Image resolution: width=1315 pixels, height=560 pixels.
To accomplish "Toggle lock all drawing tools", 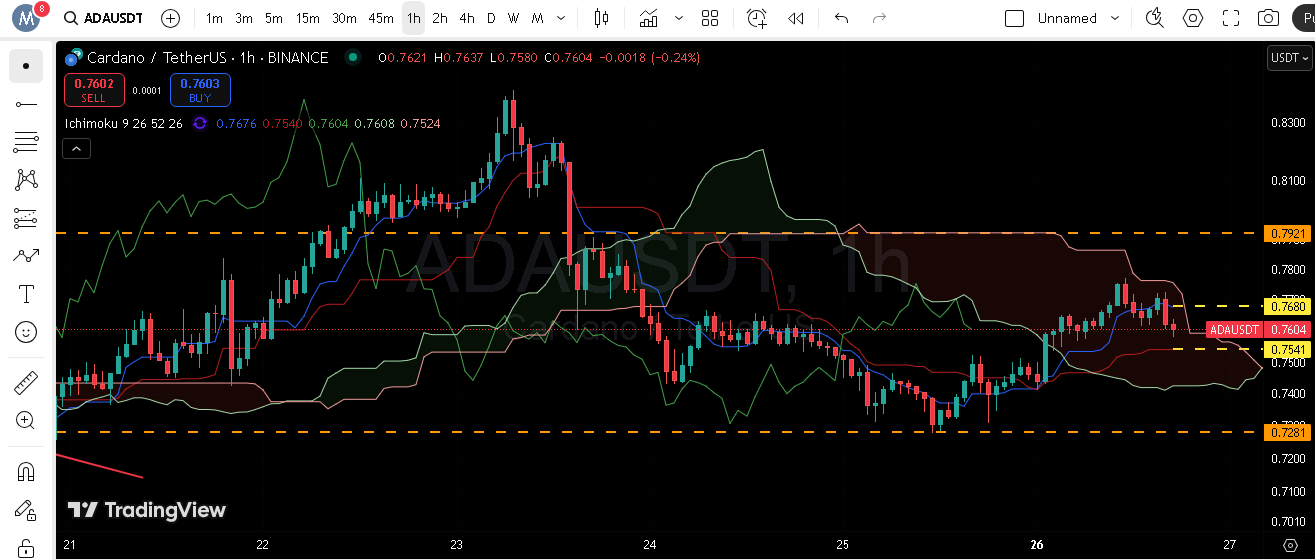I will point(26,548).
